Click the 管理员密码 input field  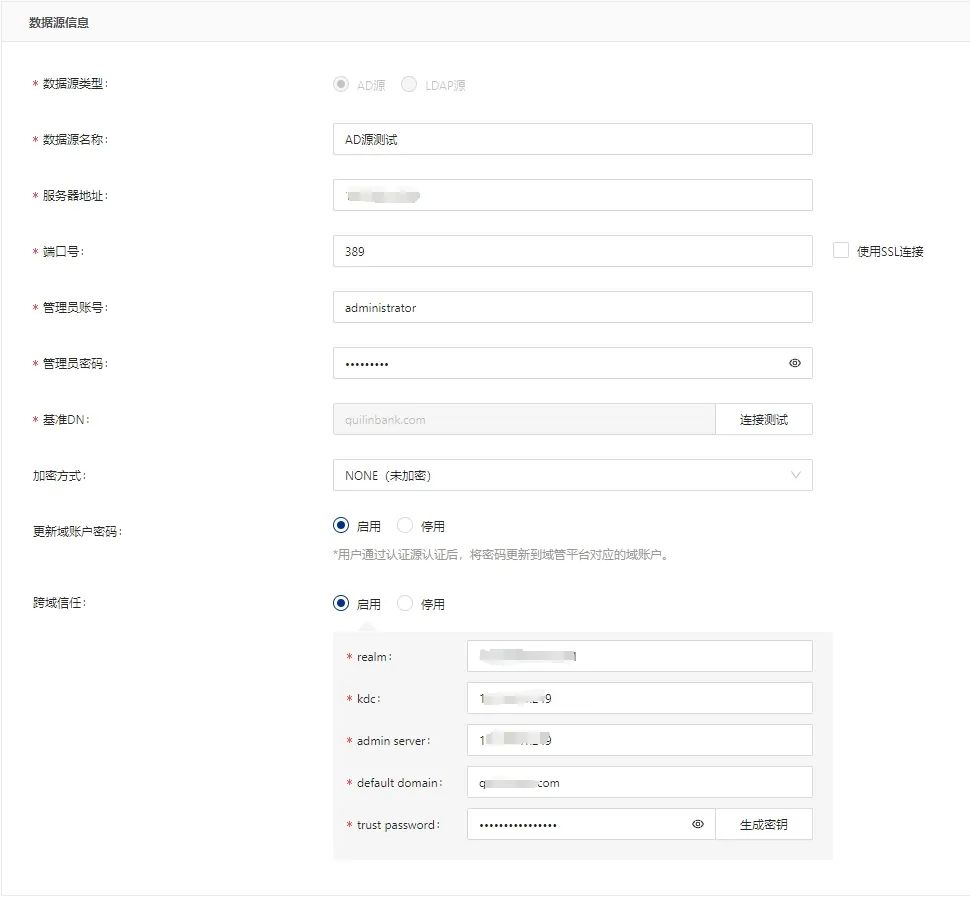pos(573,363)
